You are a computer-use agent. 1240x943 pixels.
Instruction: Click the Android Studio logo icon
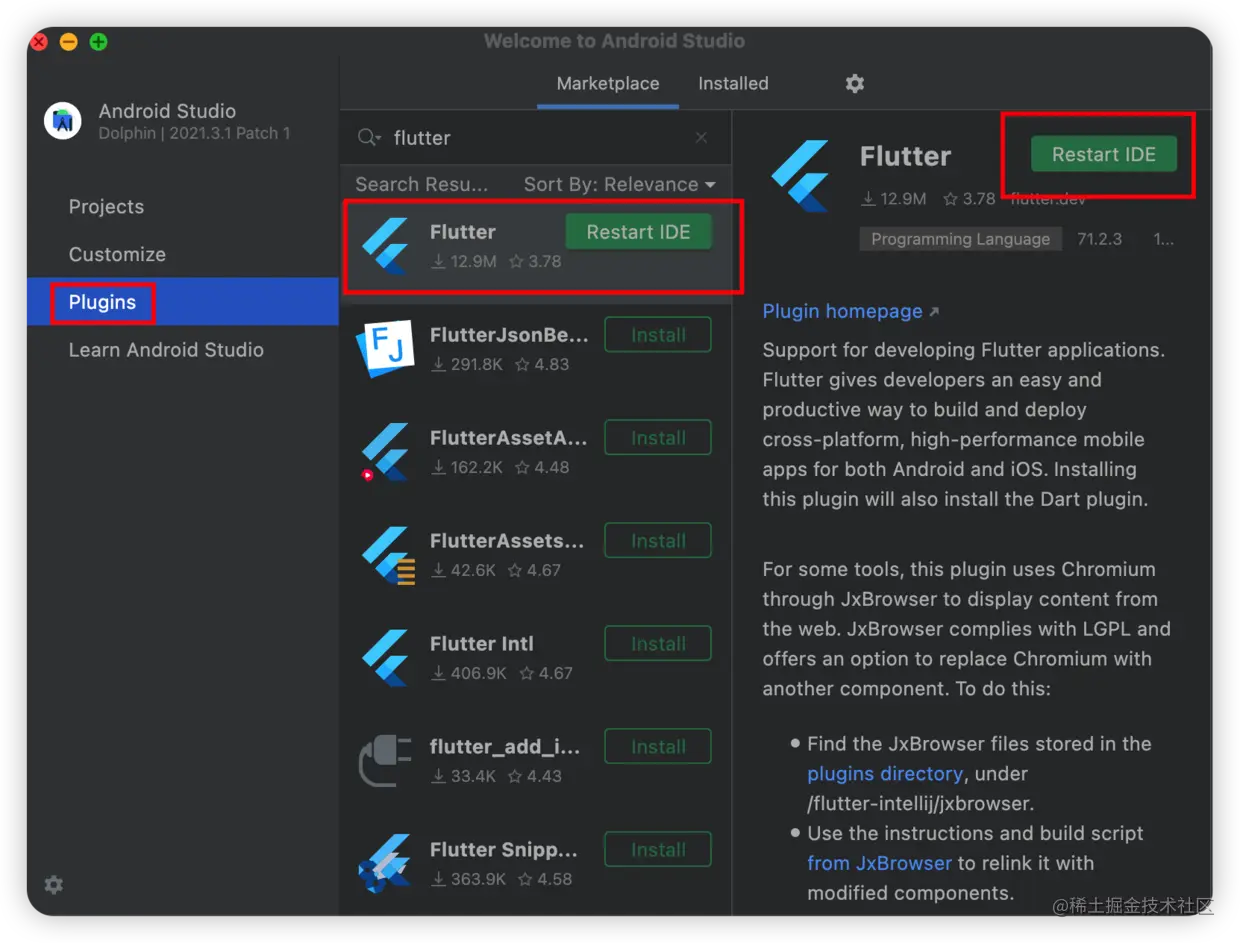coord(63,121)
